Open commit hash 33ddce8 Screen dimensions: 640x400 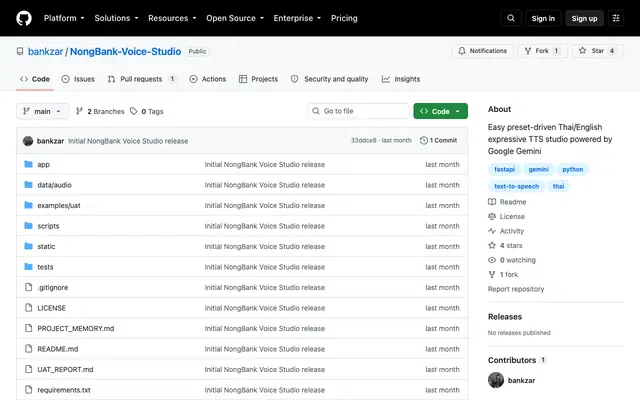pyautogui.click(x=363, y=140)
